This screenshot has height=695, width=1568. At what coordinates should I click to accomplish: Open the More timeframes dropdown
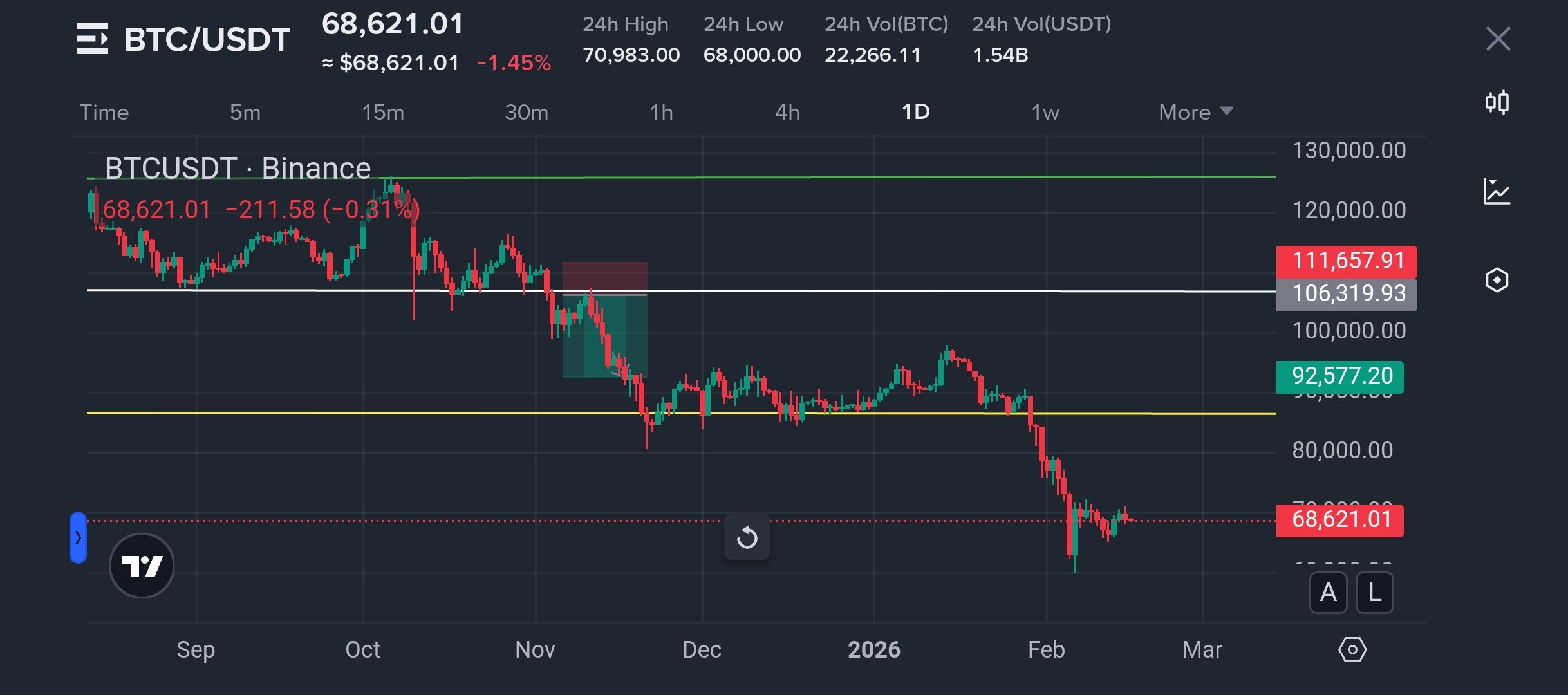point(1195,112)
